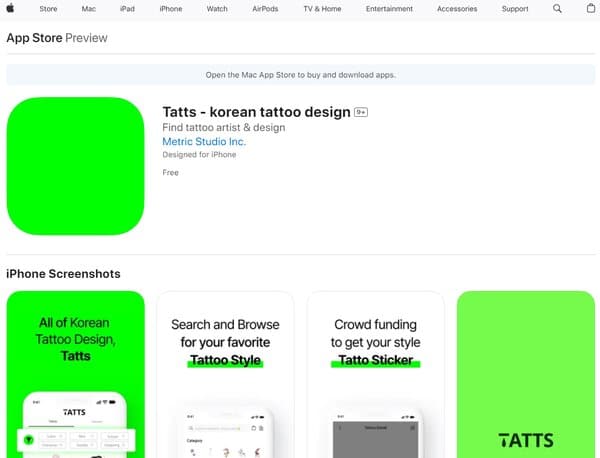
Task: Open the Entertainment menu item
Action: tap(389, 9)
